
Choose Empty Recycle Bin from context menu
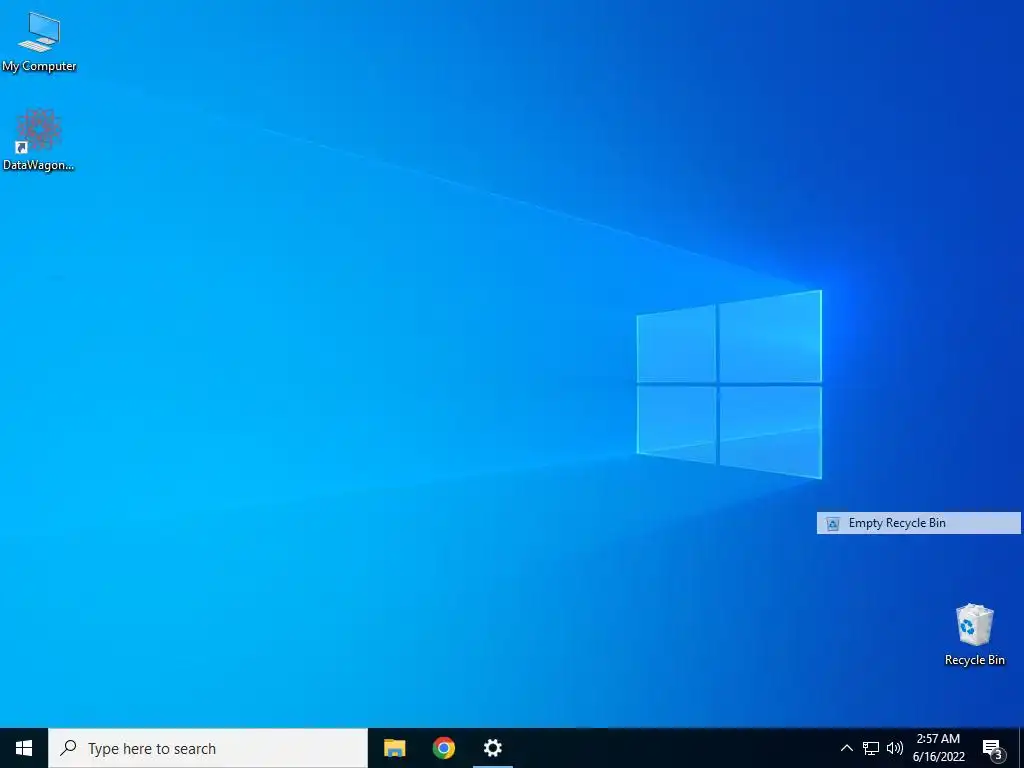coord(918,523)
